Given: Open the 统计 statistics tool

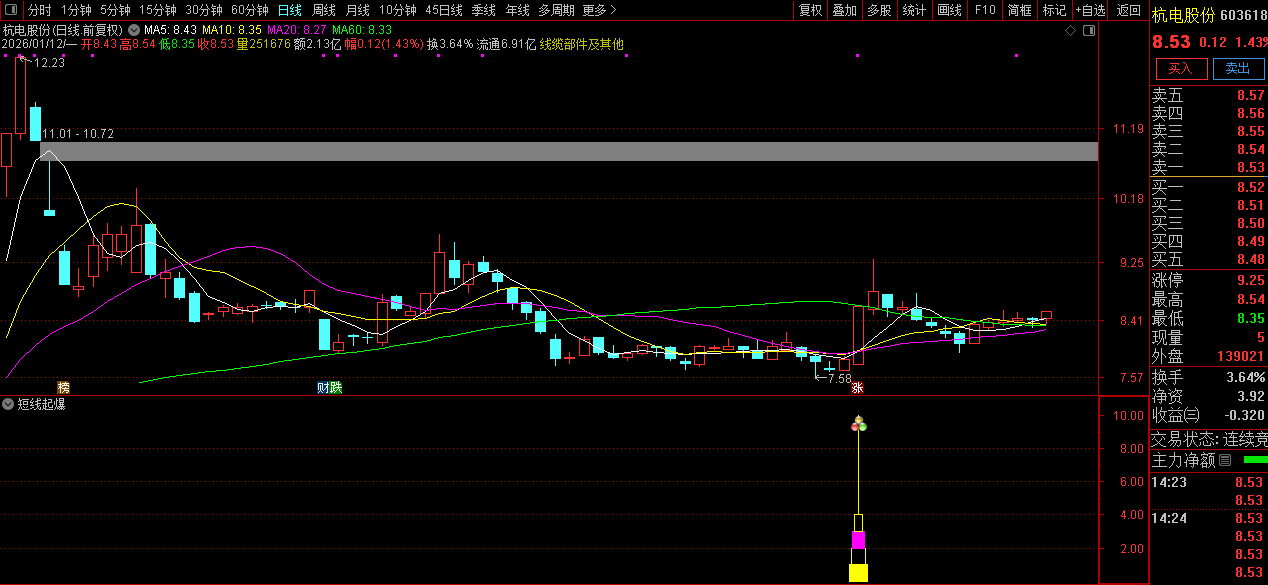Looking at the screenshot, I should pyautogui.click(x=914, y=10).
